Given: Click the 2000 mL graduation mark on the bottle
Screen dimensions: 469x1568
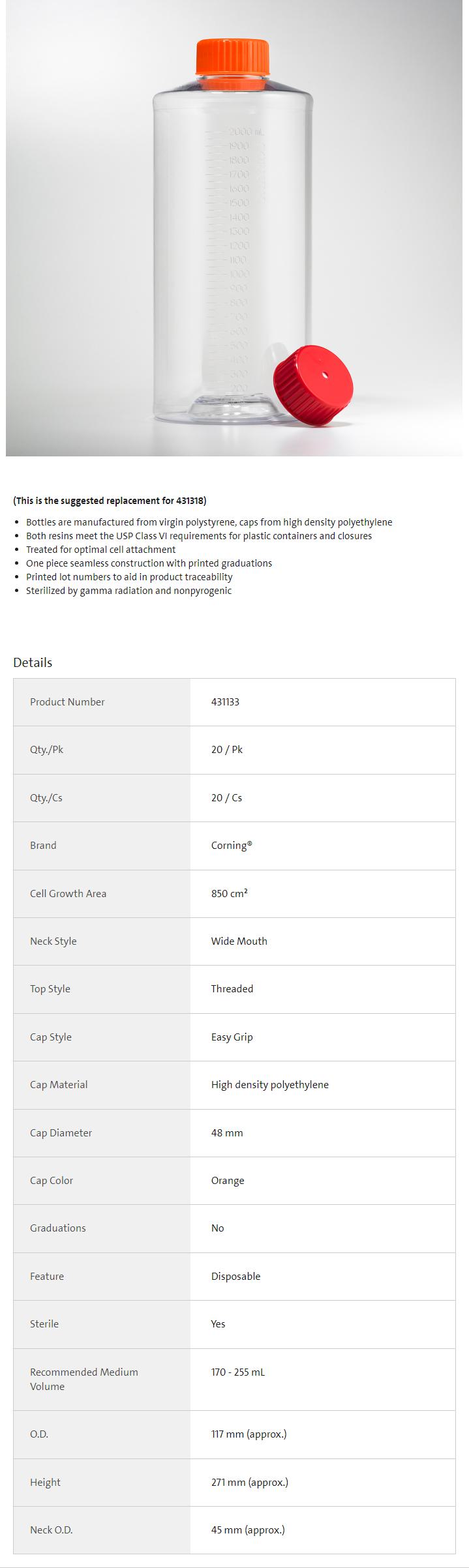Looking at the screenshot, I should pos(245,132).
